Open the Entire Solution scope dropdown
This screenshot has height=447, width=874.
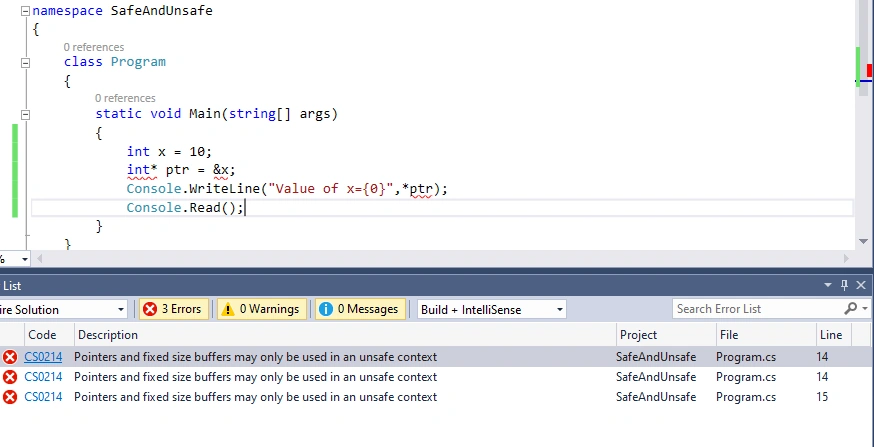63,310
